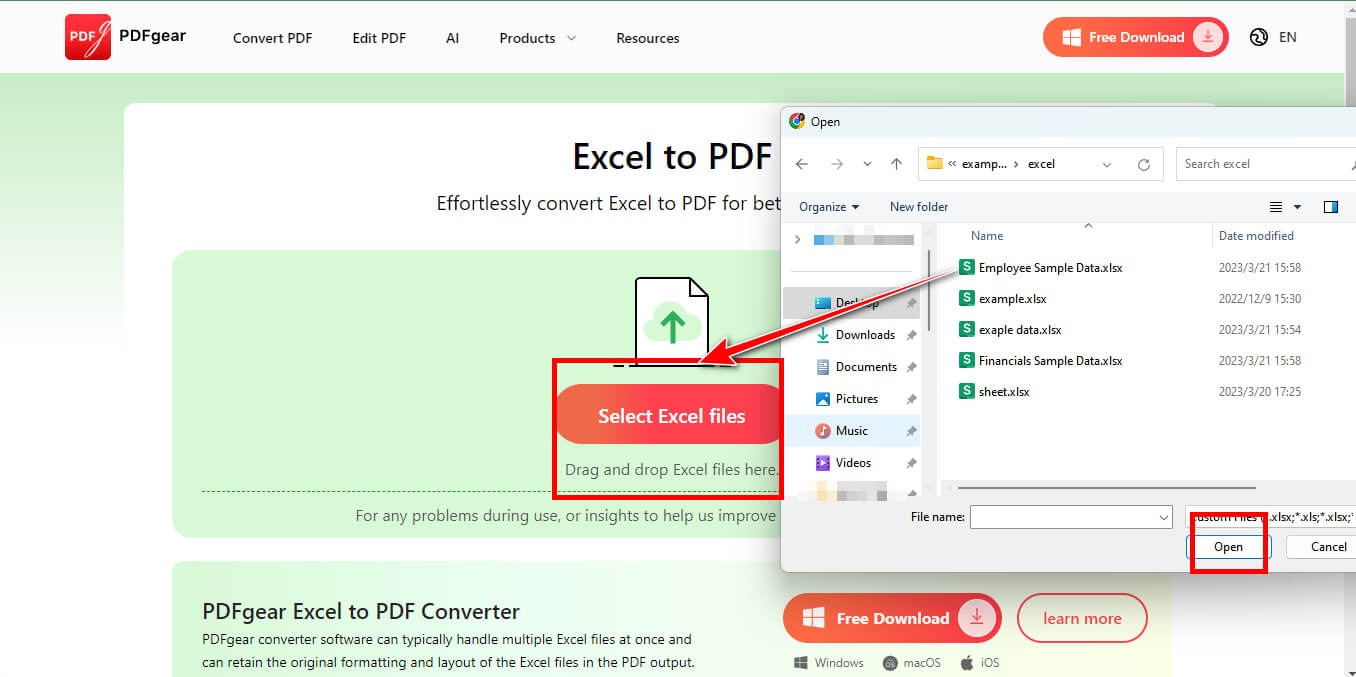Click the Documents folder icon
The image size is (1356, 677).
click(823, 366)
